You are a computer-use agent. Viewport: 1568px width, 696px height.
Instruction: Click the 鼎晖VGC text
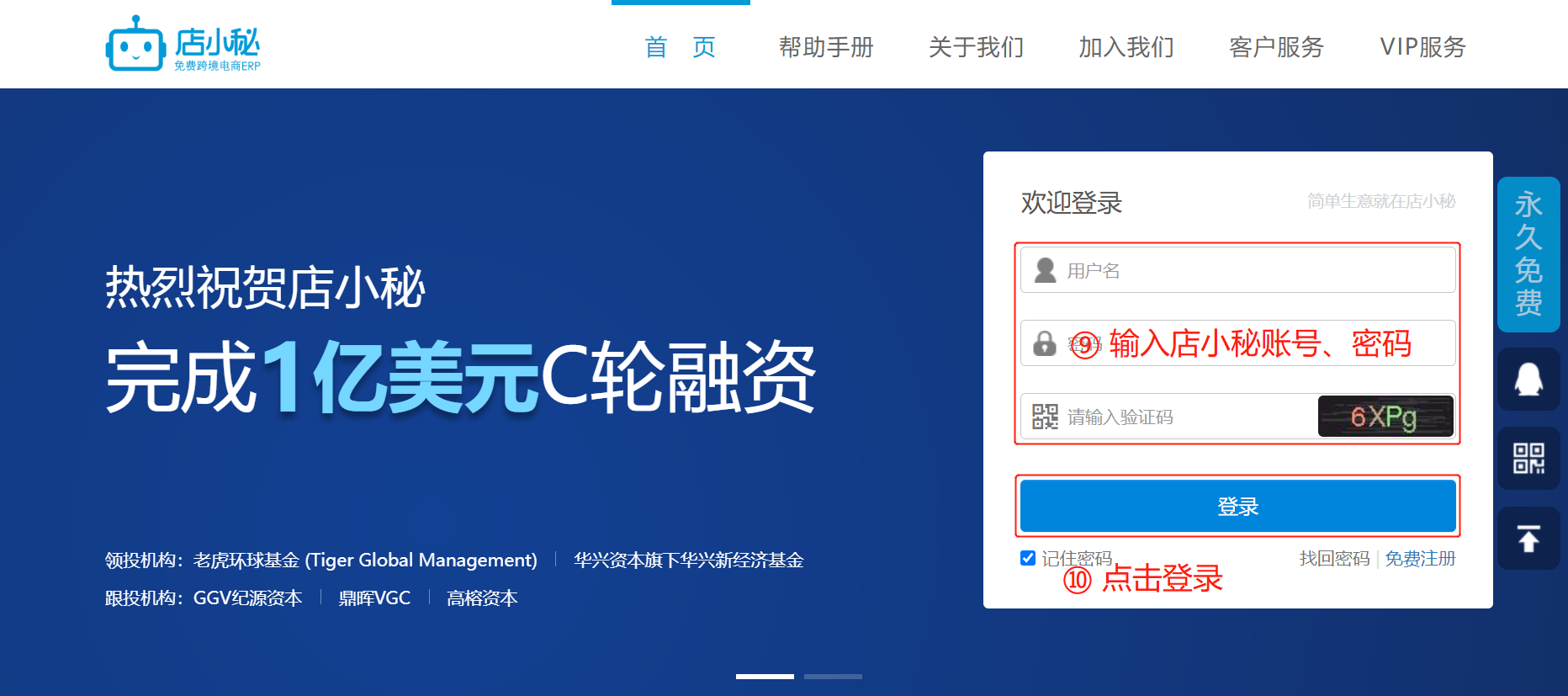coord(374,598)
